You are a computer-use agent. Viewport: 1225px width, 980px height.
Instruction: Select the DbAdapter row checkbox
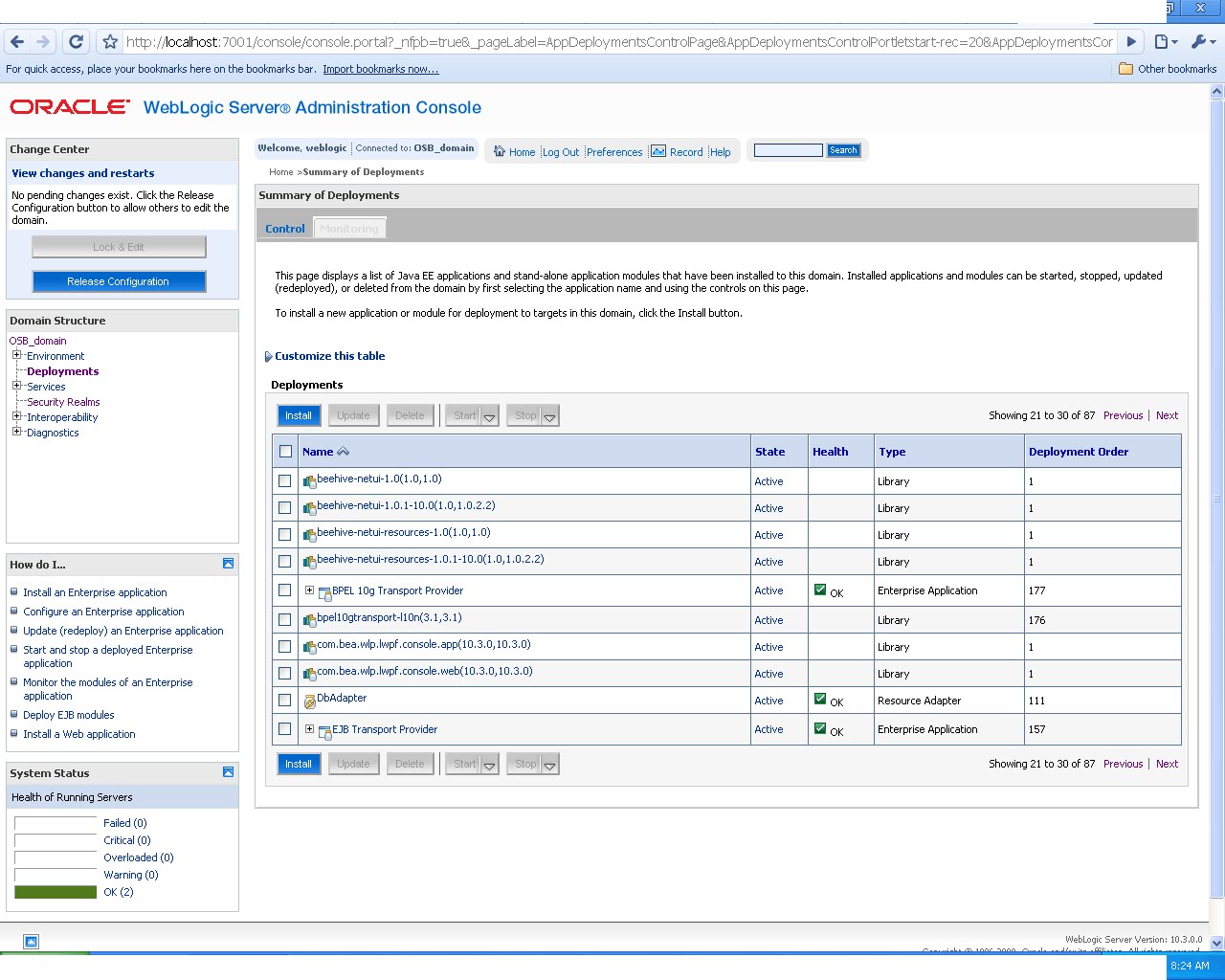pos(284,700)
